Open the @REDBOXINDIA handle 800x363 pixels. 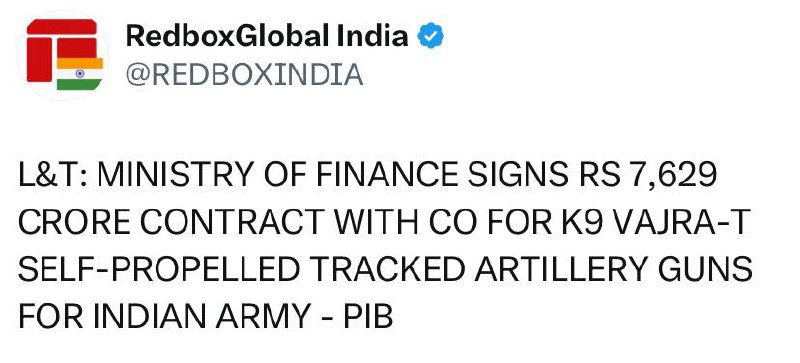pyautogui.click(x=244, y=75)
